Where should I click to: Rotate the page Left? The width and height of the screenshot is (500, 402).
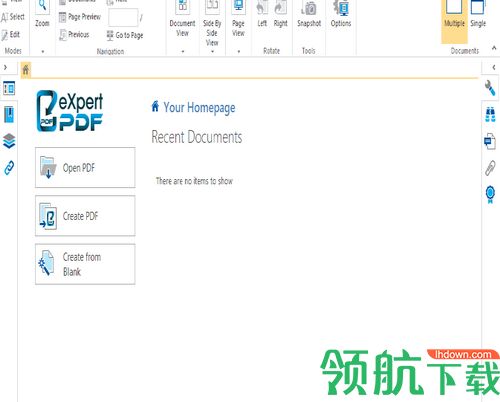pyautogui.click(x=262, y=14)
